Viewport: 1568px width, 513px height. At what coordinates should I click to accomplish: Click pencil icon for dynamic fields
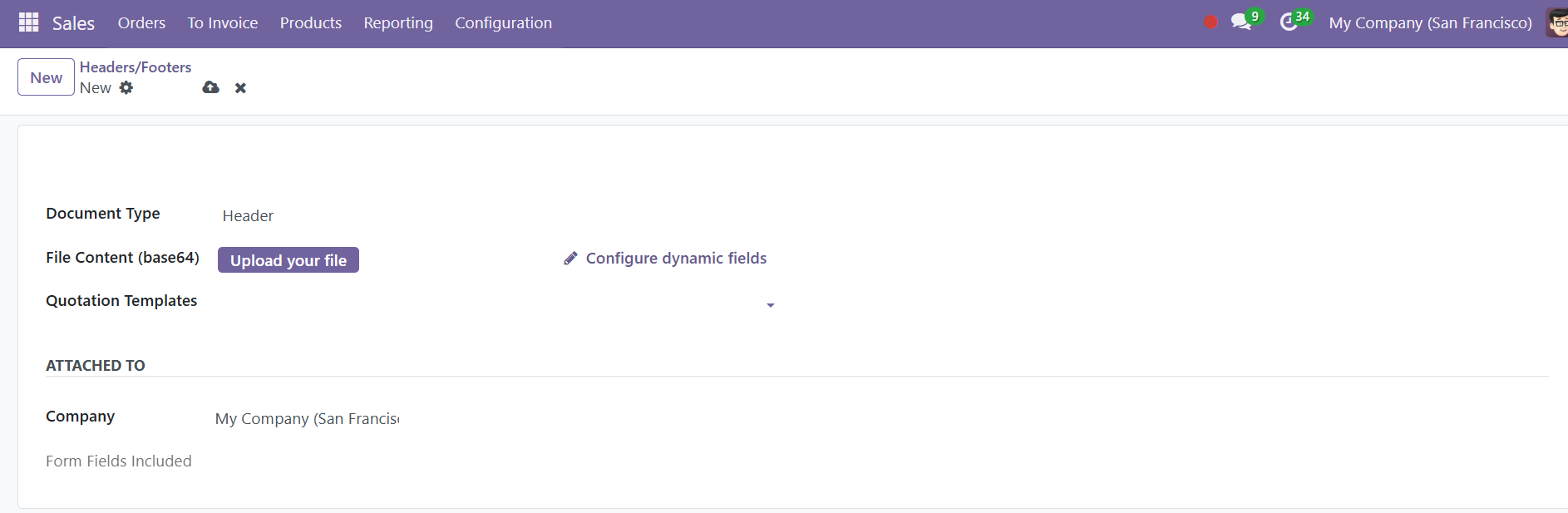tap(570, 259)
